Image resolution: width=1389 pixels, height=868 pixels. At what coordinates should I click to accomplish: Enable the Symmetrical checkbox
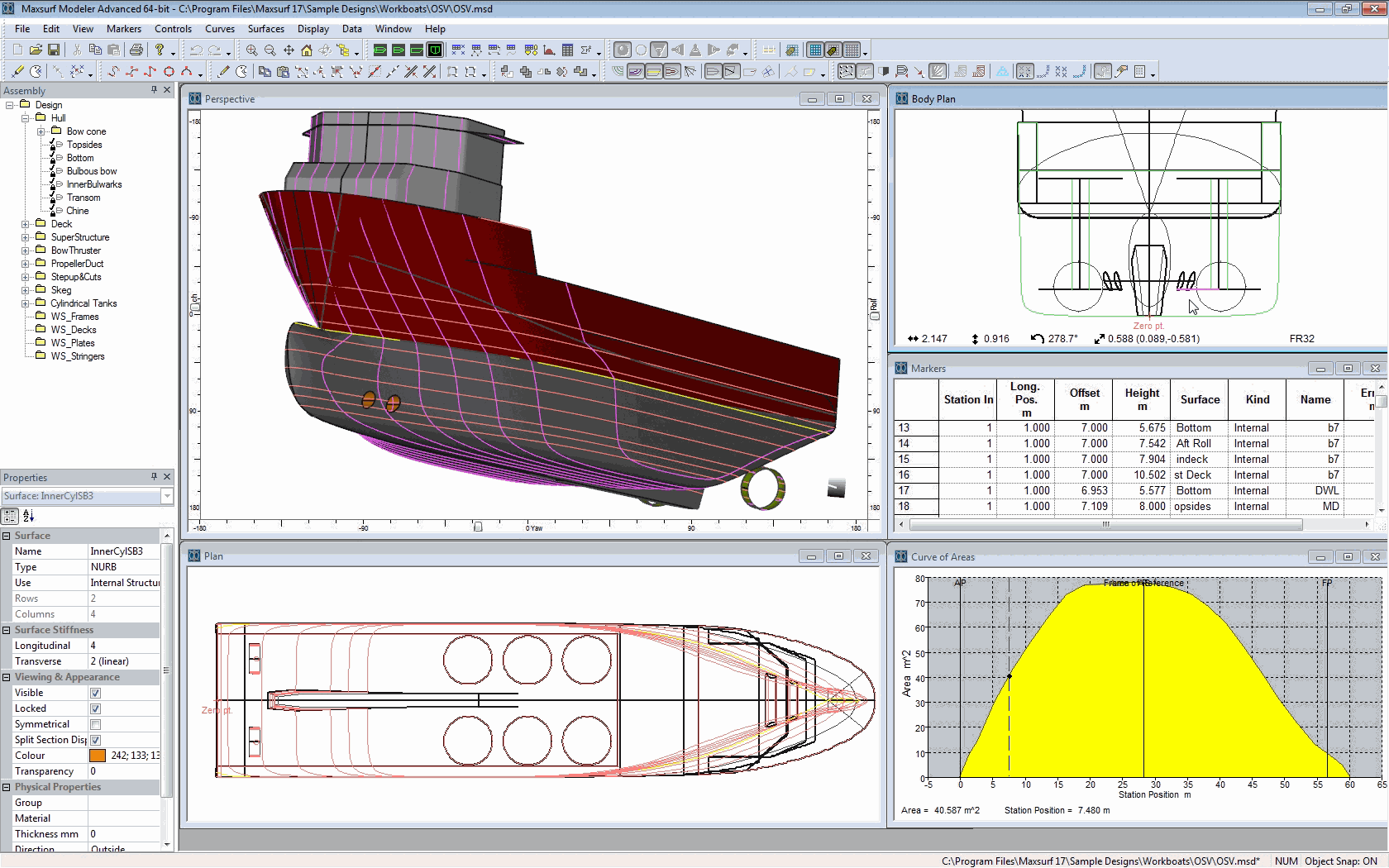(x=96, y=724)
